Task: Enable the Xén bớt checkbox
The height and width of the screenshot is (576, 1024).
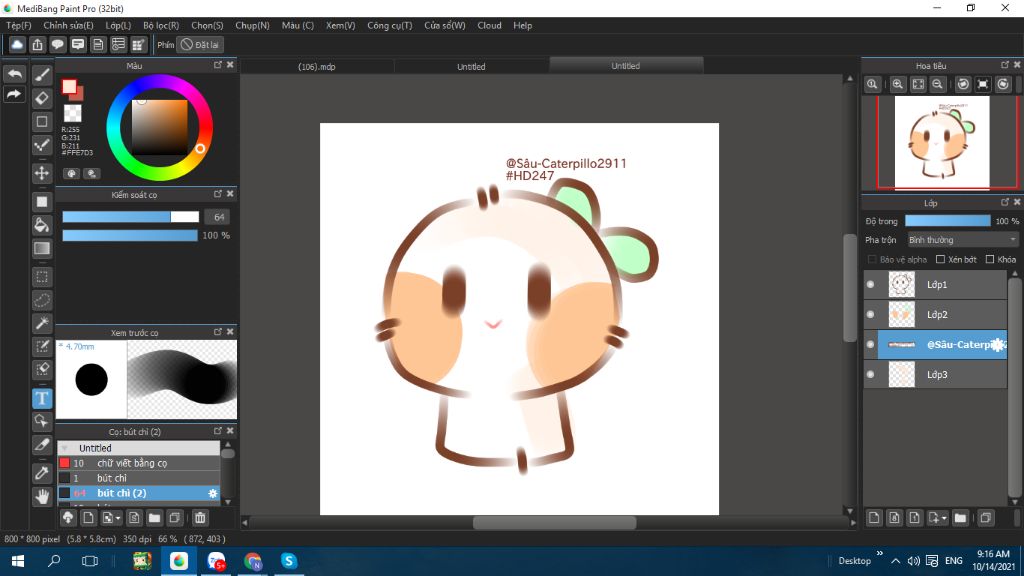Action: tap(940, 259)
